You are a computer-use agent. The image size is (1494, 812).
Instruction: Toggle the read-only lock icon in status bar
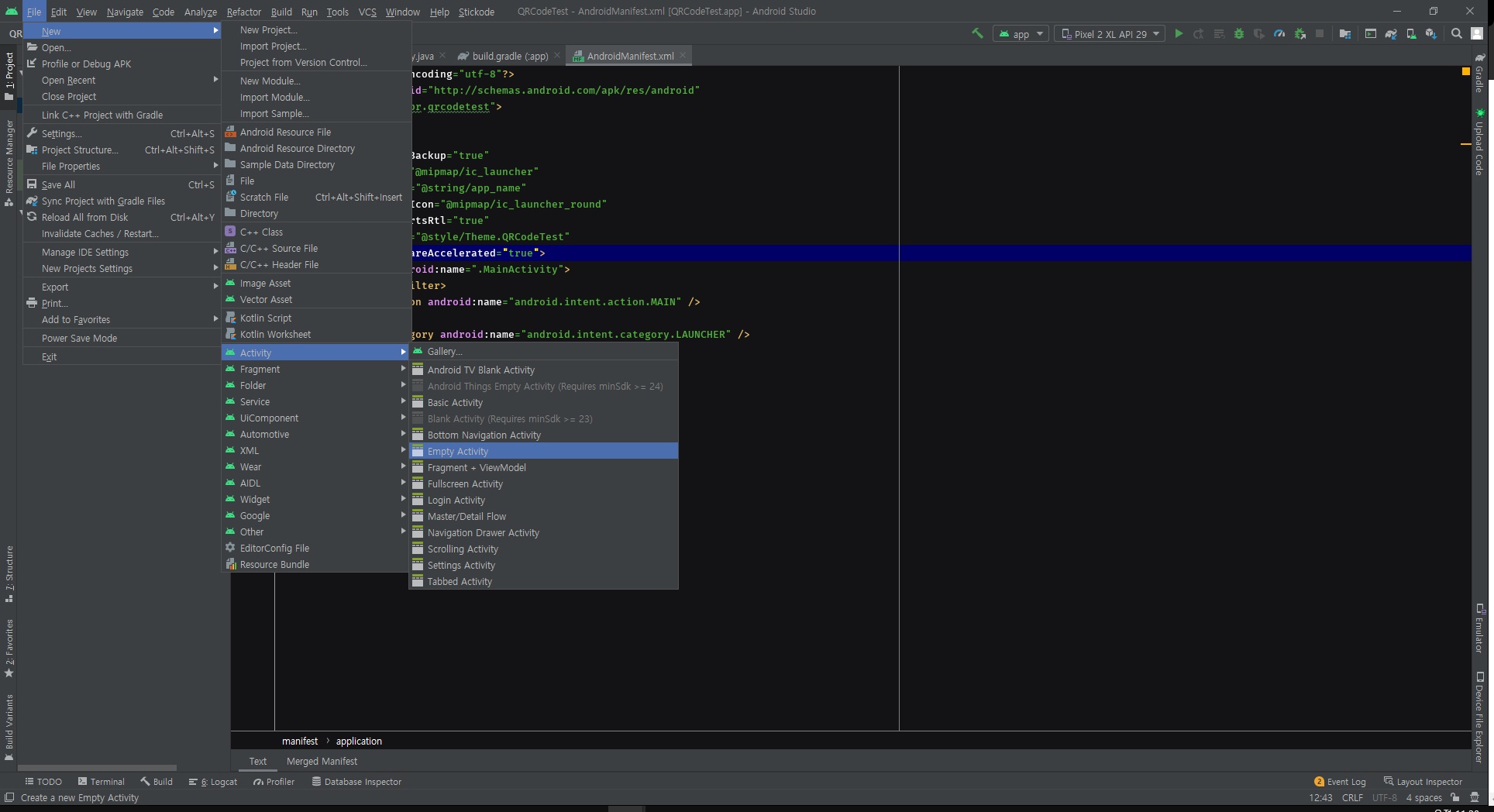tap(1455, 798)
